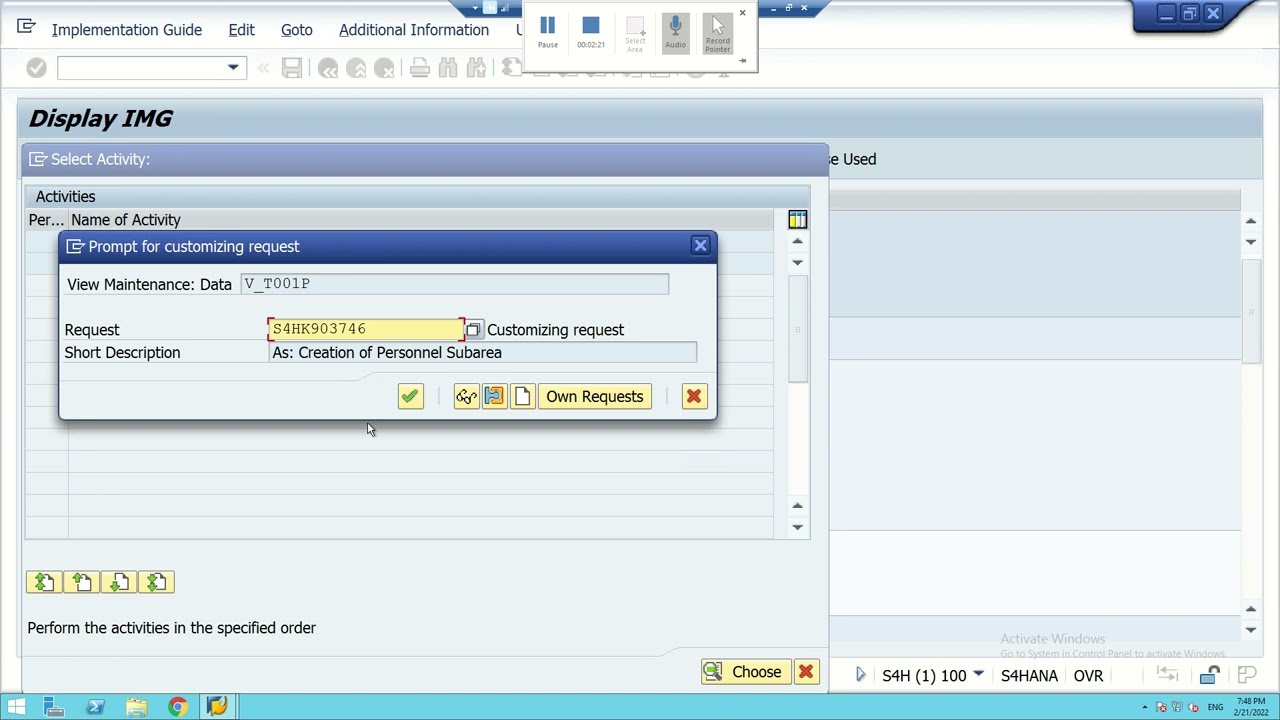Click the Enter checkmark in the SAP toolbar
The width and height of the screenshot is (1280, 720).
(x=36, y=68)
